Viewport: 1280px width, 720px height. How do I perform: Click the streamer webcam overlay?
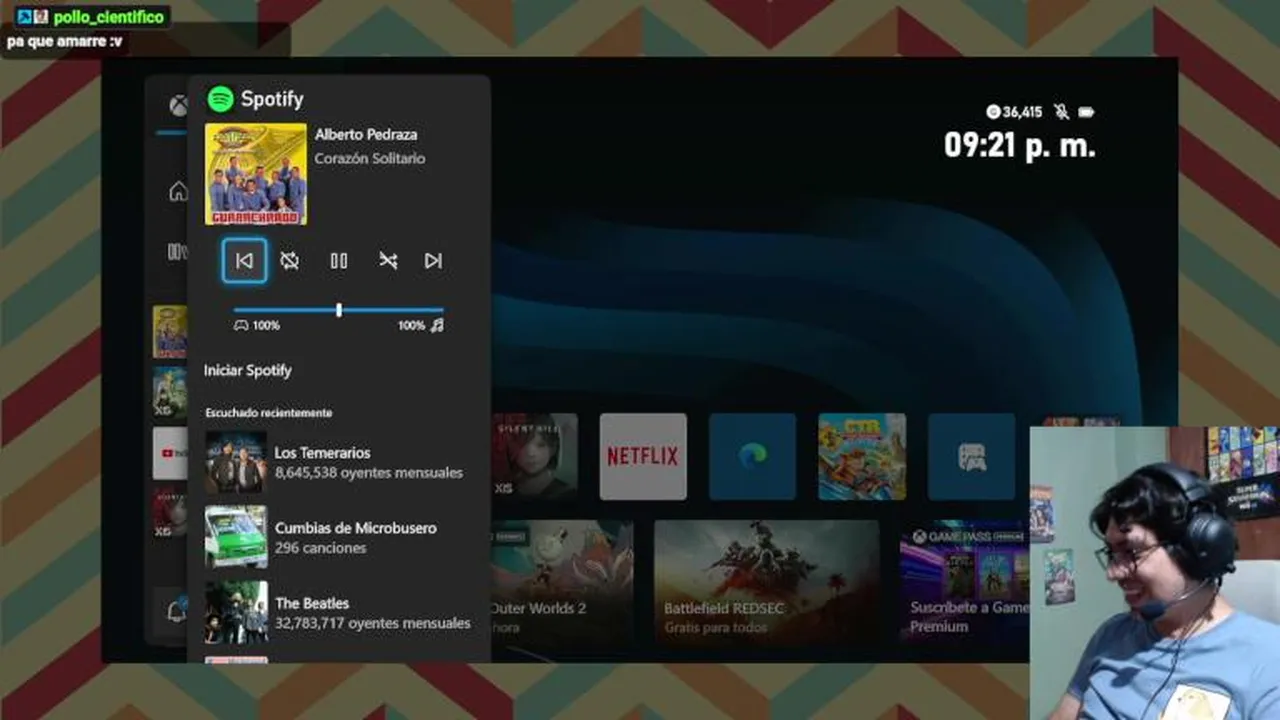[1155, 573]
